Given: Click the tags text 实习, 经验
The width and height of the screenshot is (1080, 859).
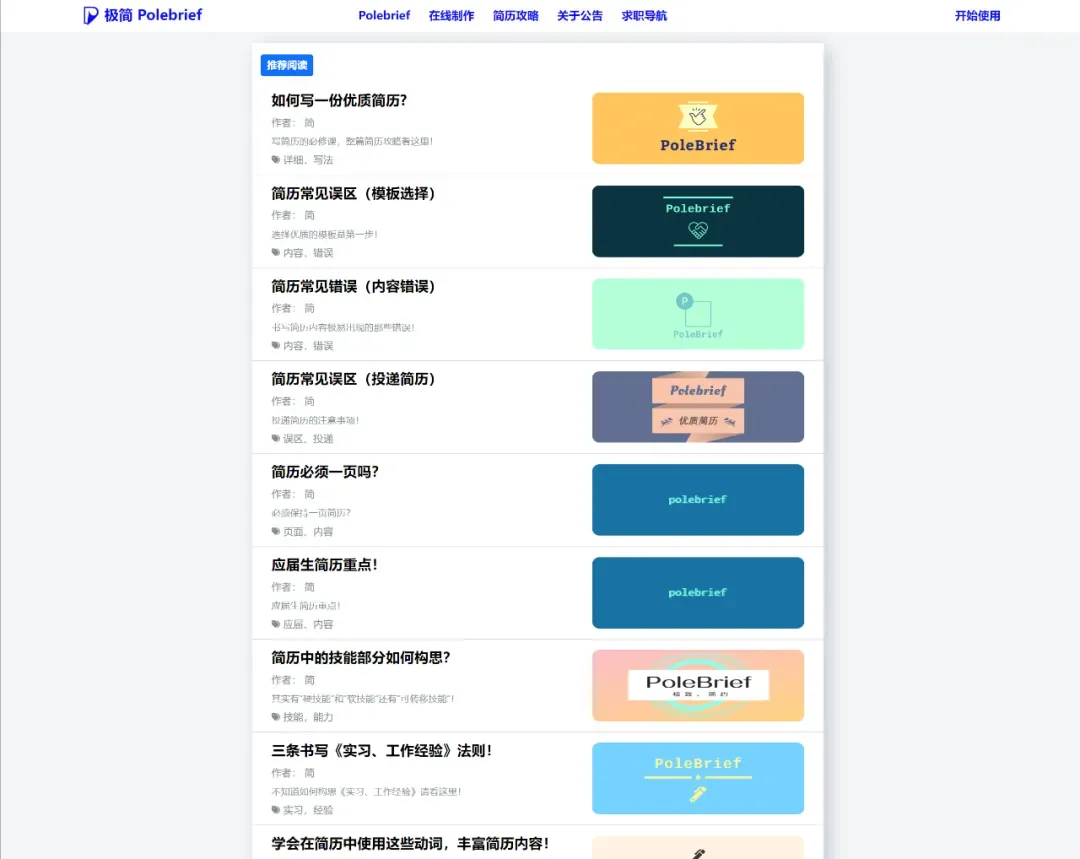Looking at the screenshot, I should click(x=308, y=810).
